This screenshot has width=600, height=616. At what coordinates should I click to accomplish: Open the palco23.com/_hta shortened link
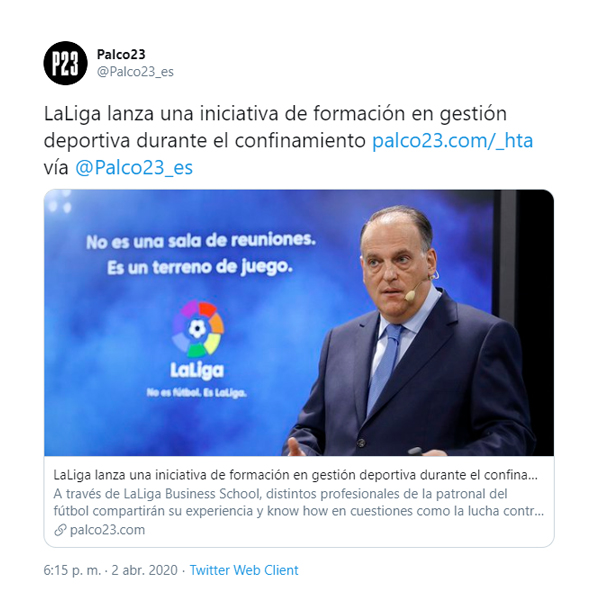452,140
